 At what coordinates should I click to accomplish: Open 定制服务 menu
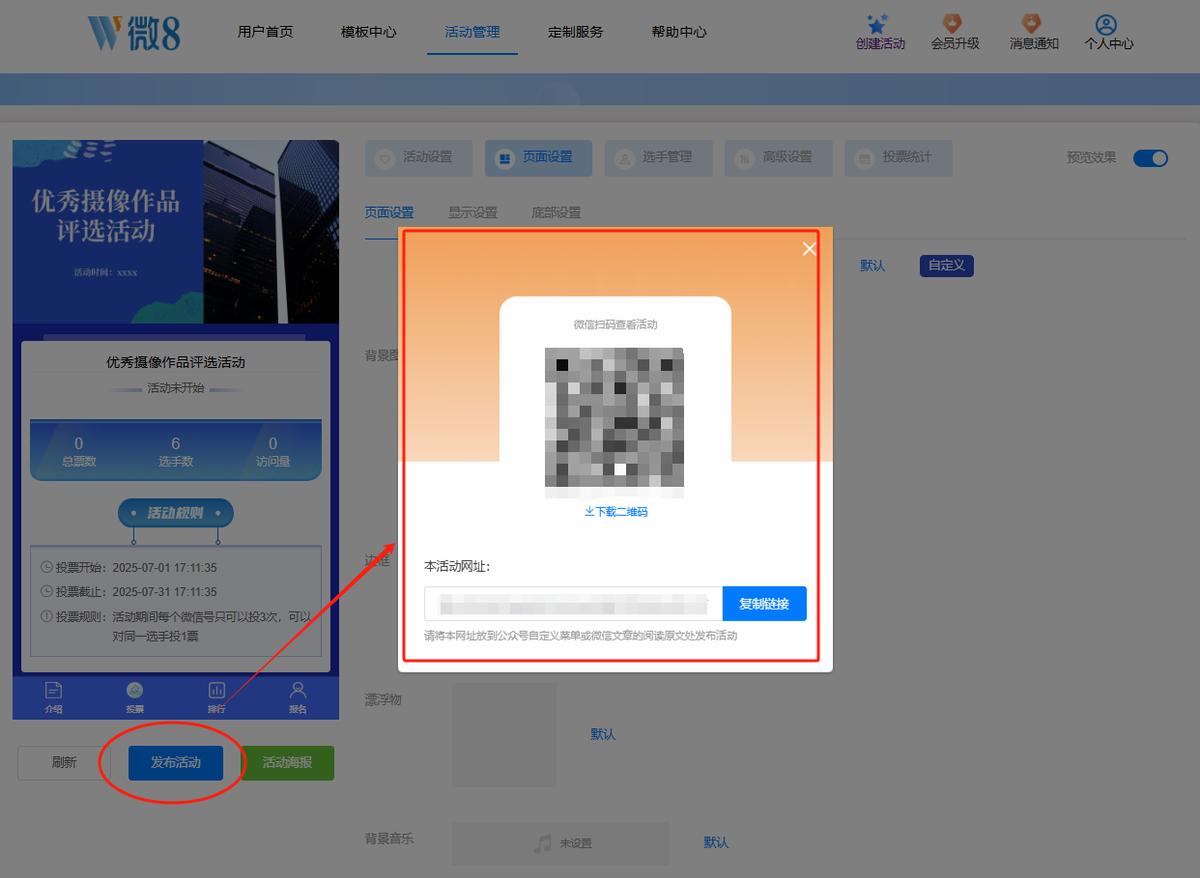pos(576,32)
